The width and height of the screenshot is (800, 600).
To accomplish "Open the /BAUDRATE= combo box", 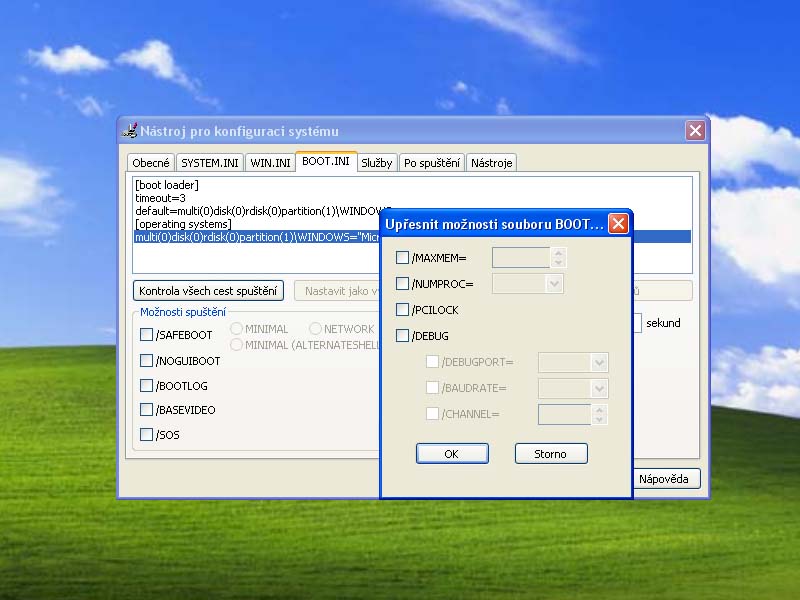I will click(599, 388).
